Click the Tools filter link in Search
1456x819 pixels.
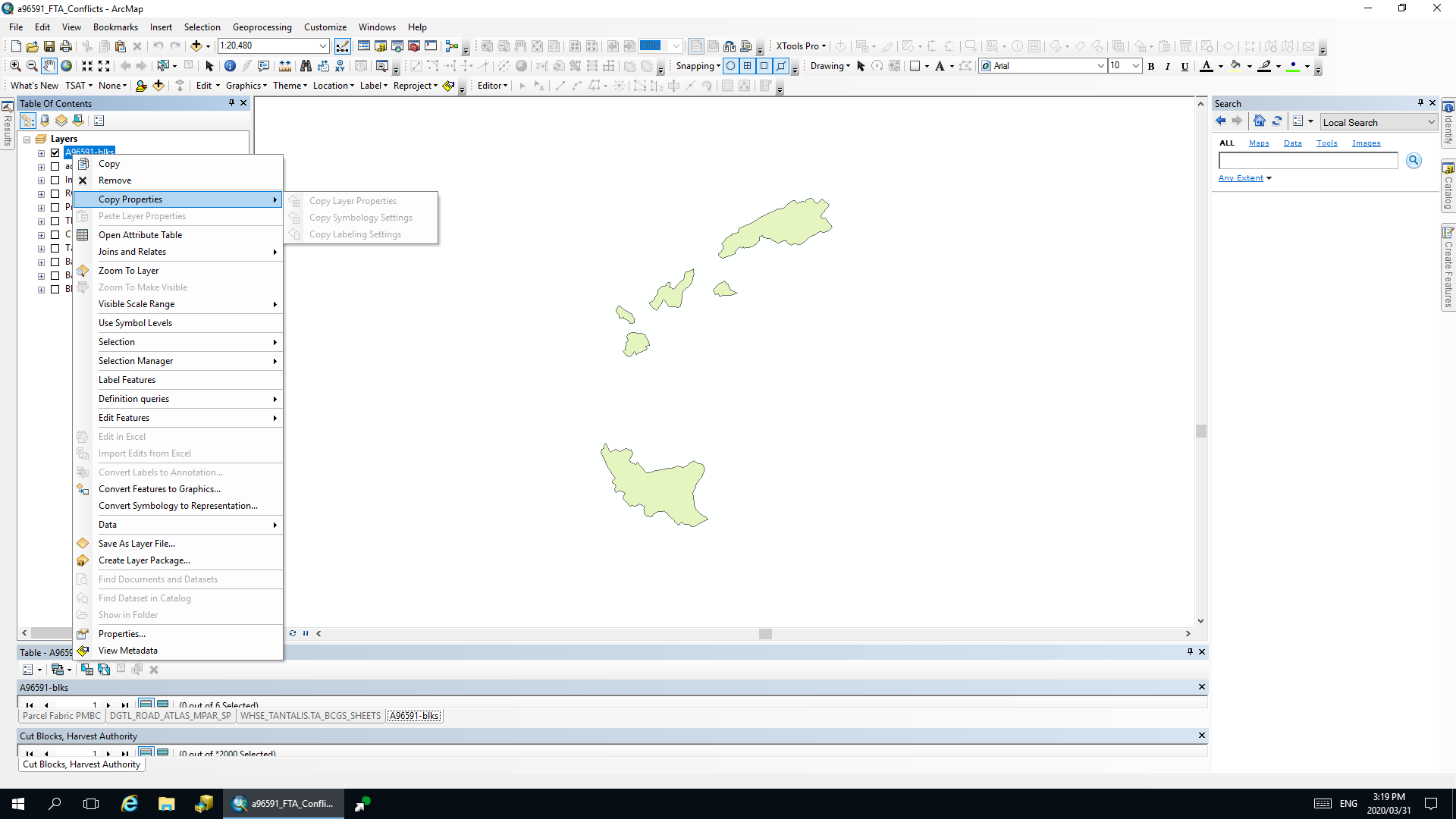(1327, 143)
